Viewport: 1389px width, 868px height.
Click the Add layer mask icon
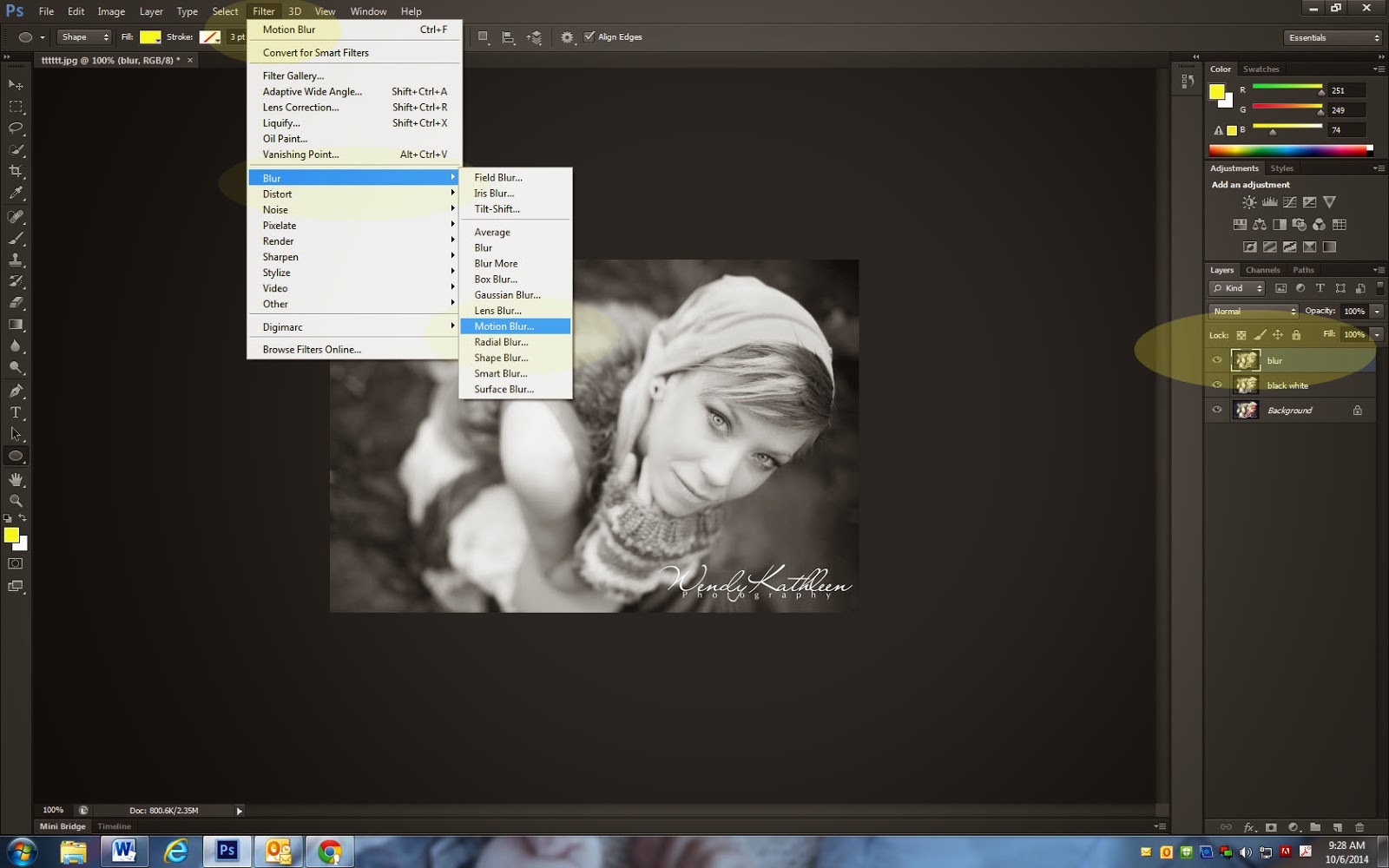tap(1270, 829)
